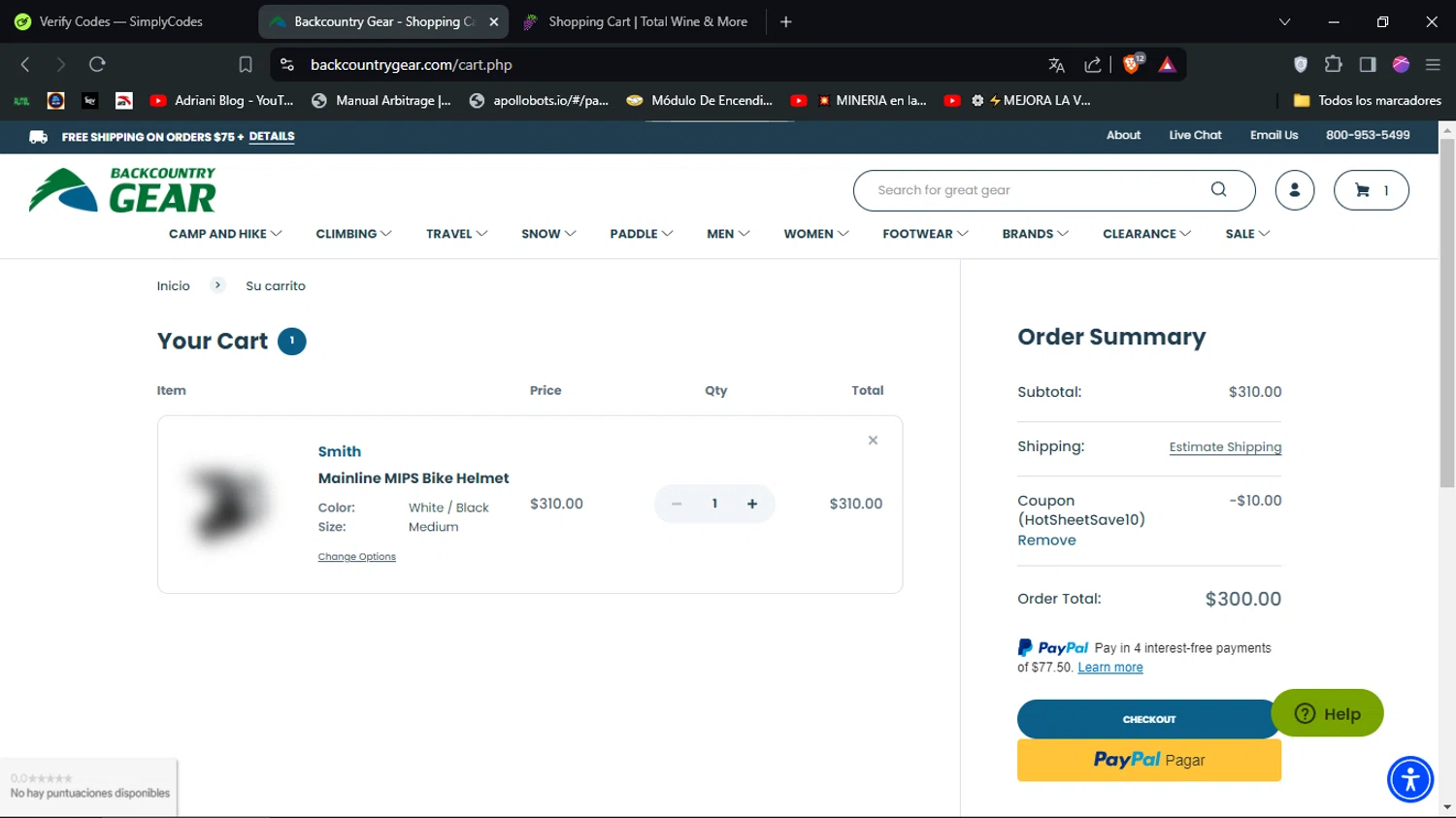Image resolution: width=1456 pixels, height=818 pixels.
Task: Click the Estimate Shipping link
Action: [x=1225, y=447]
